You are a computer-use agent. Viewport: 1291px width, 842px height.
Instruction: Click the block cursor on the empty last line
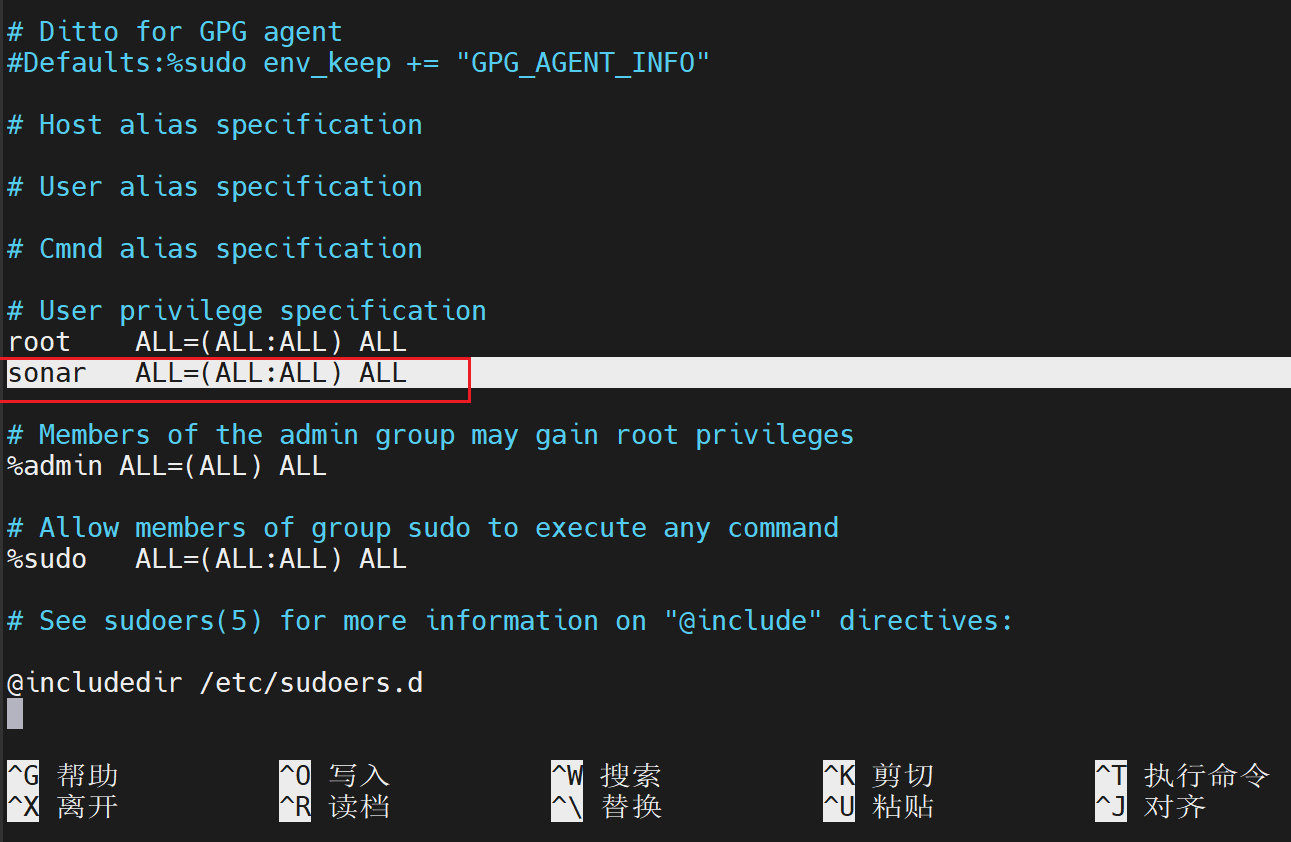pos(15,713)
